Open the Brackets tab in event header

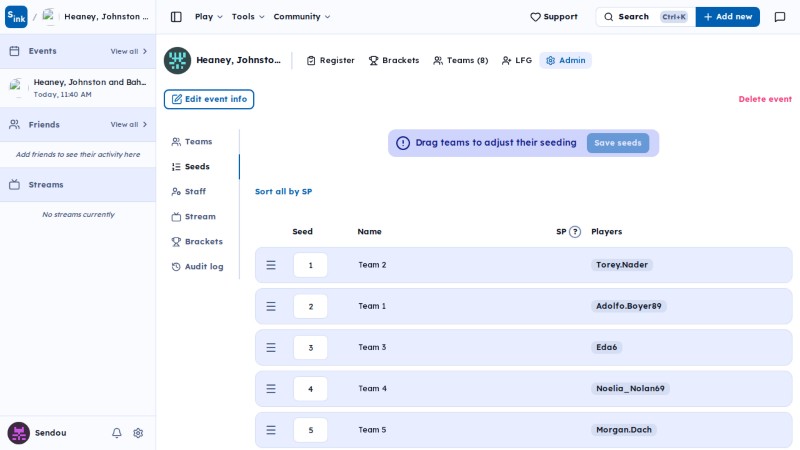coord(394,60)
